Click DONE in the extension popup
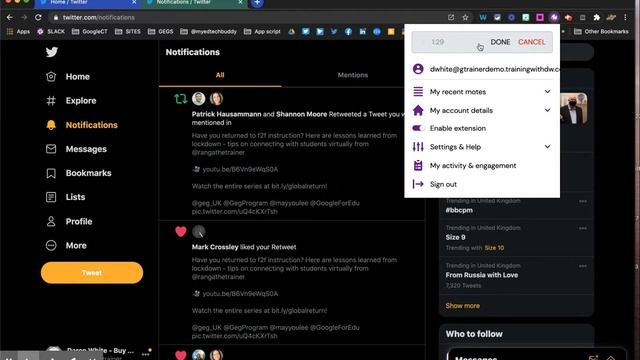640x360 pixels. (500, 42)
